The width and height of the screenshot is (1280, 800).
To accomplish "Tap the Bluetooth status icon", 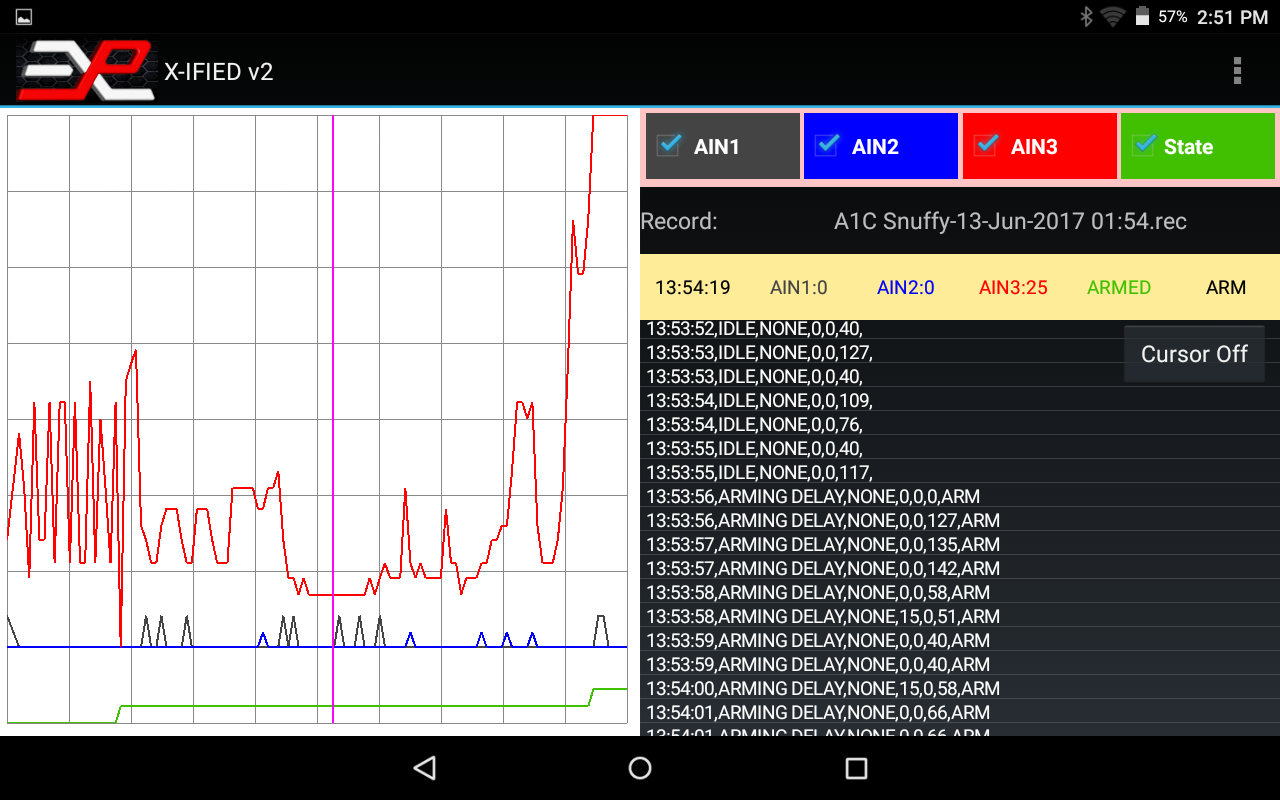I will [1086, 17].
